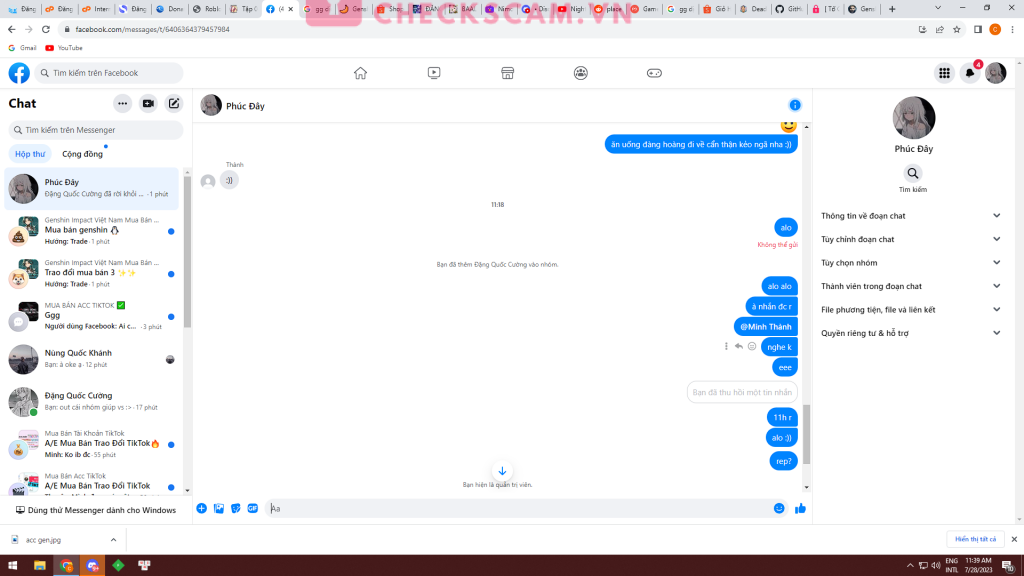Open File Explorer from taskbar
Viewport: 1024px width, 576px height.
(40, 566)
